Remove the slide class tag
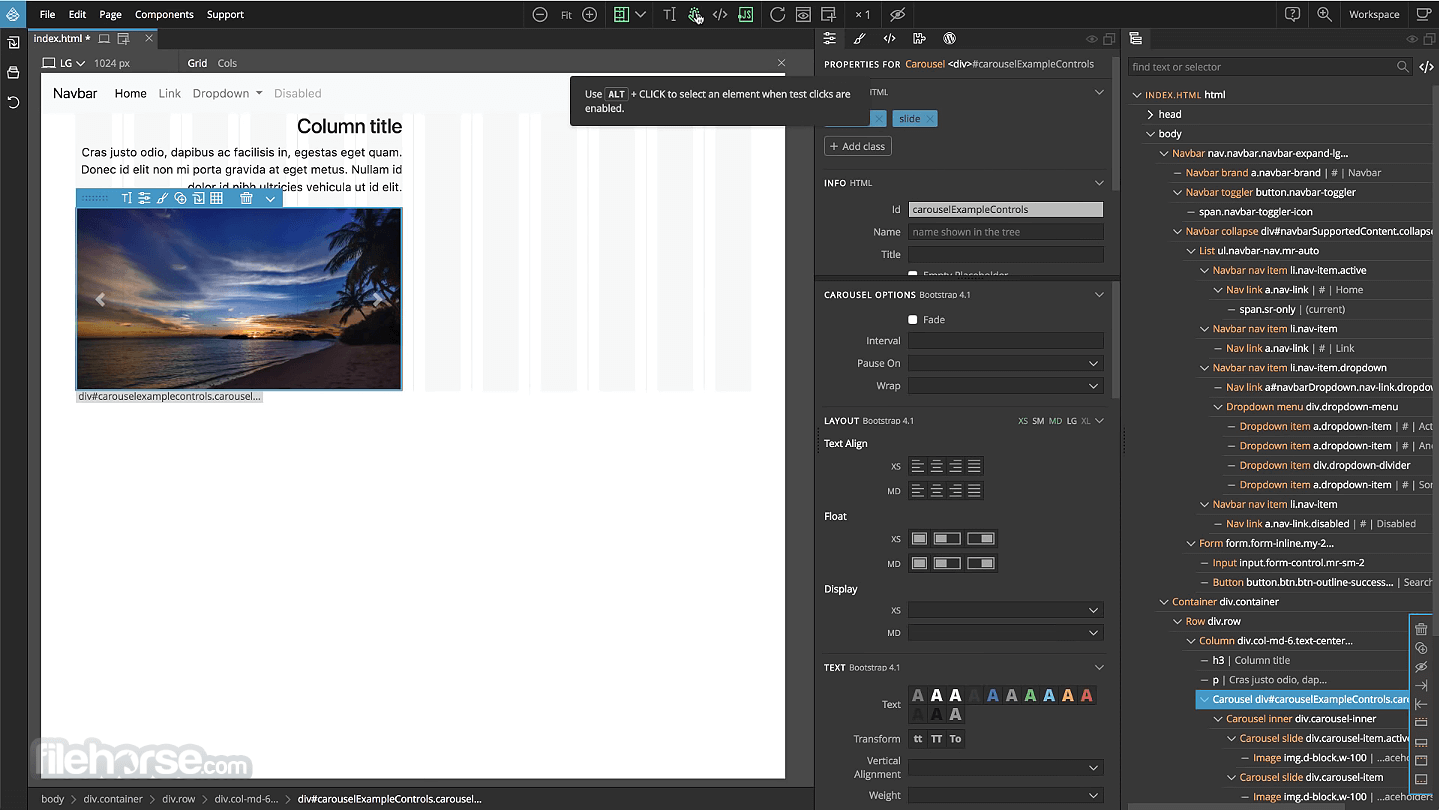Image resolution: width=1439 pixels, height=810 pixels. (930, 119)
